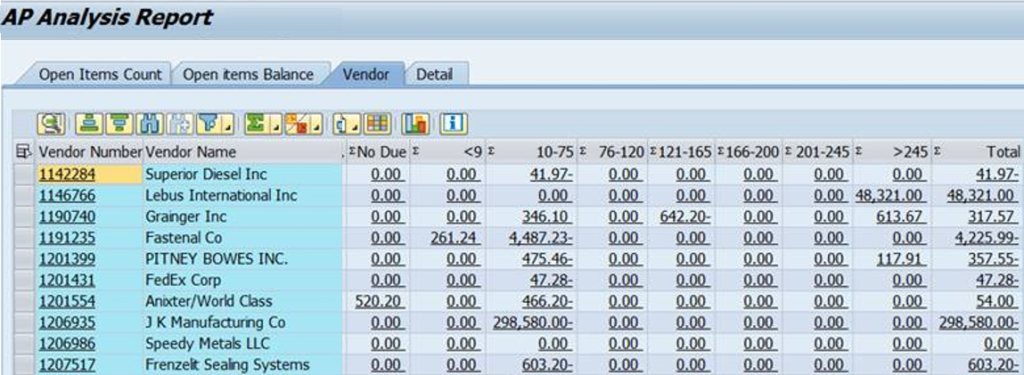Open the 317.57 total for Grainger
Screen dimensions: 1024x375
coord(991,217)
